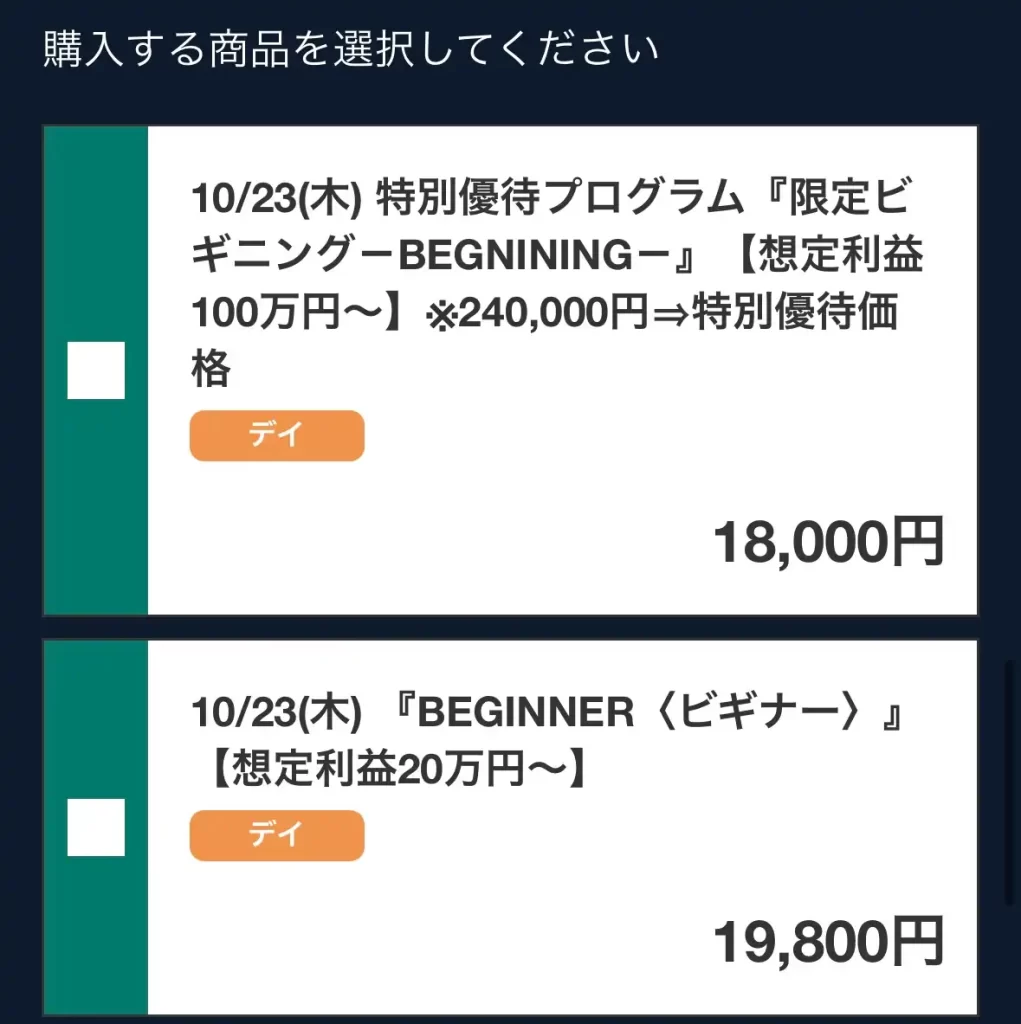Screen dimensions: 1021x1024
Task: Click the 購入する商品を選択してください heading
Action: pos(350,50)
